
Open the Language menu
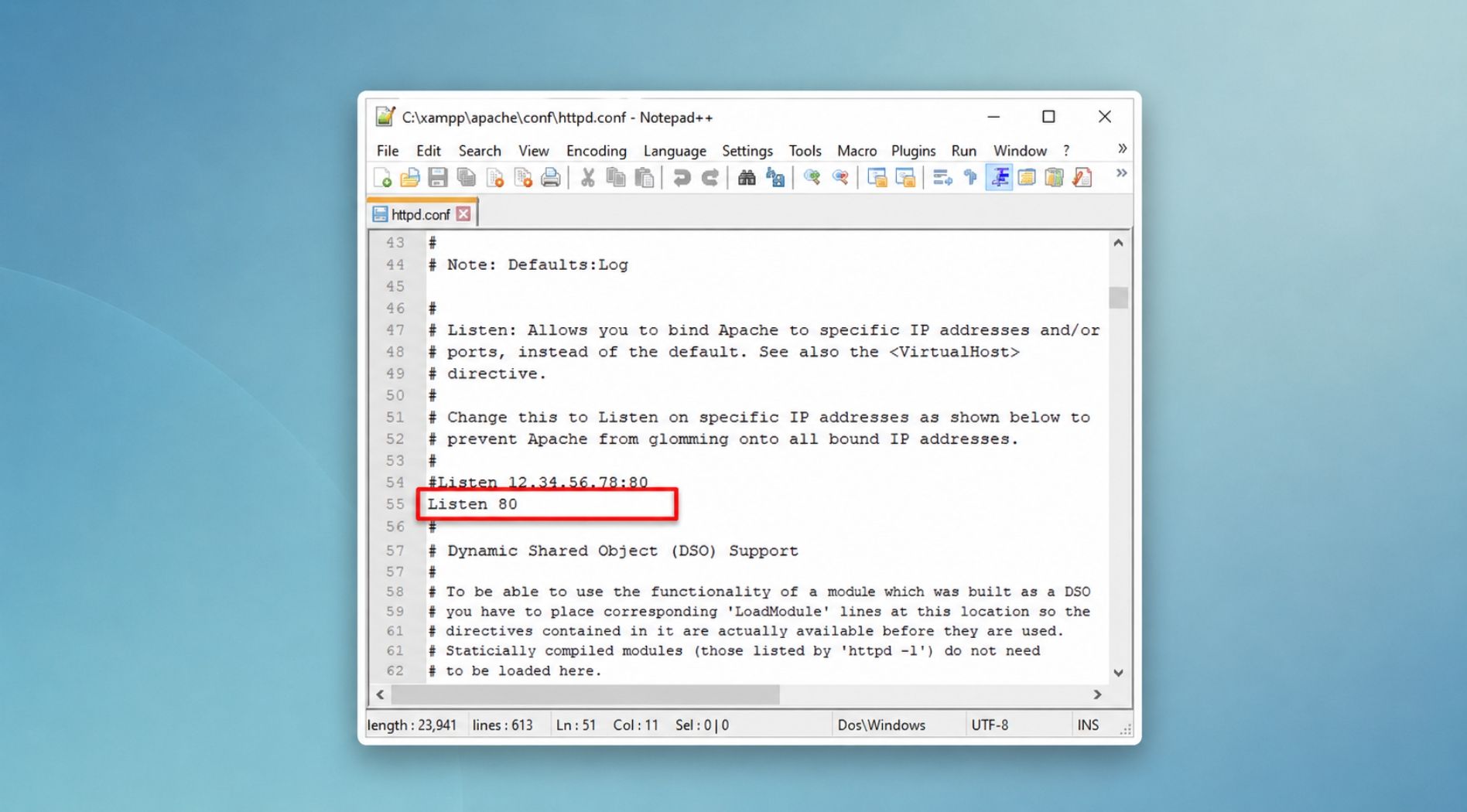[675, 151]
